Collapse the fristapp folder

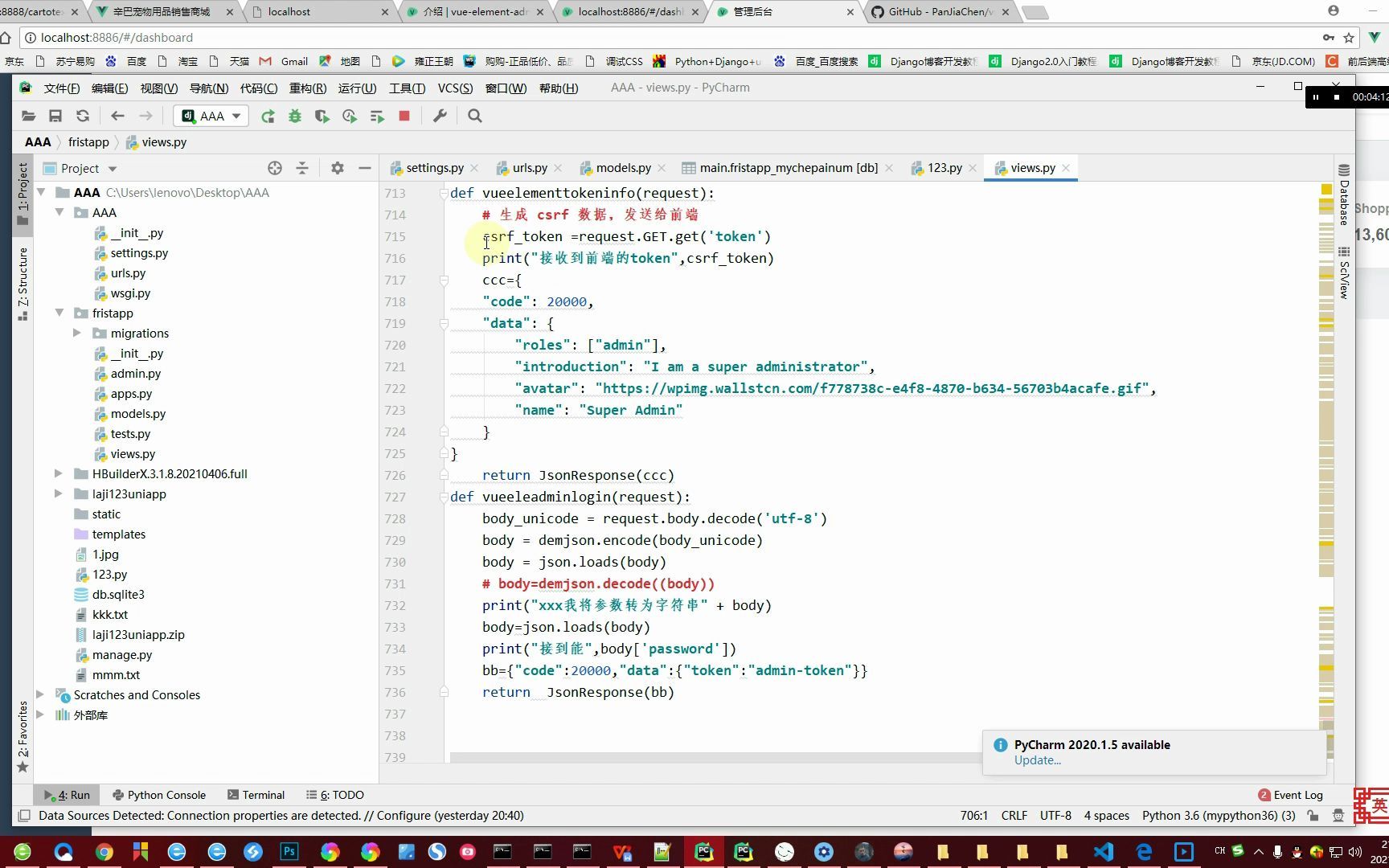tap(59, 313)
